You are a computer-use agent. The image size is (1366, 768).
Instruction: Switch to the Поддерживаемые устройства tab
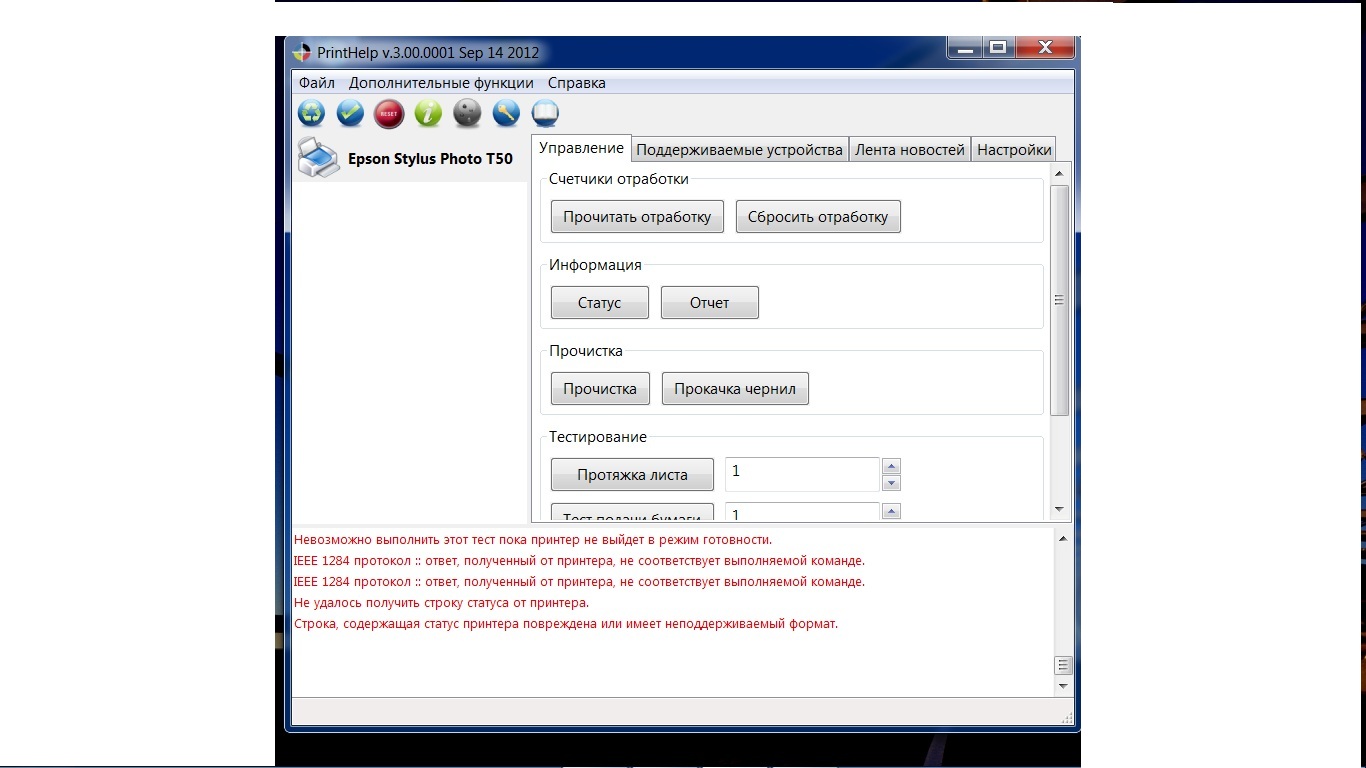740,150
